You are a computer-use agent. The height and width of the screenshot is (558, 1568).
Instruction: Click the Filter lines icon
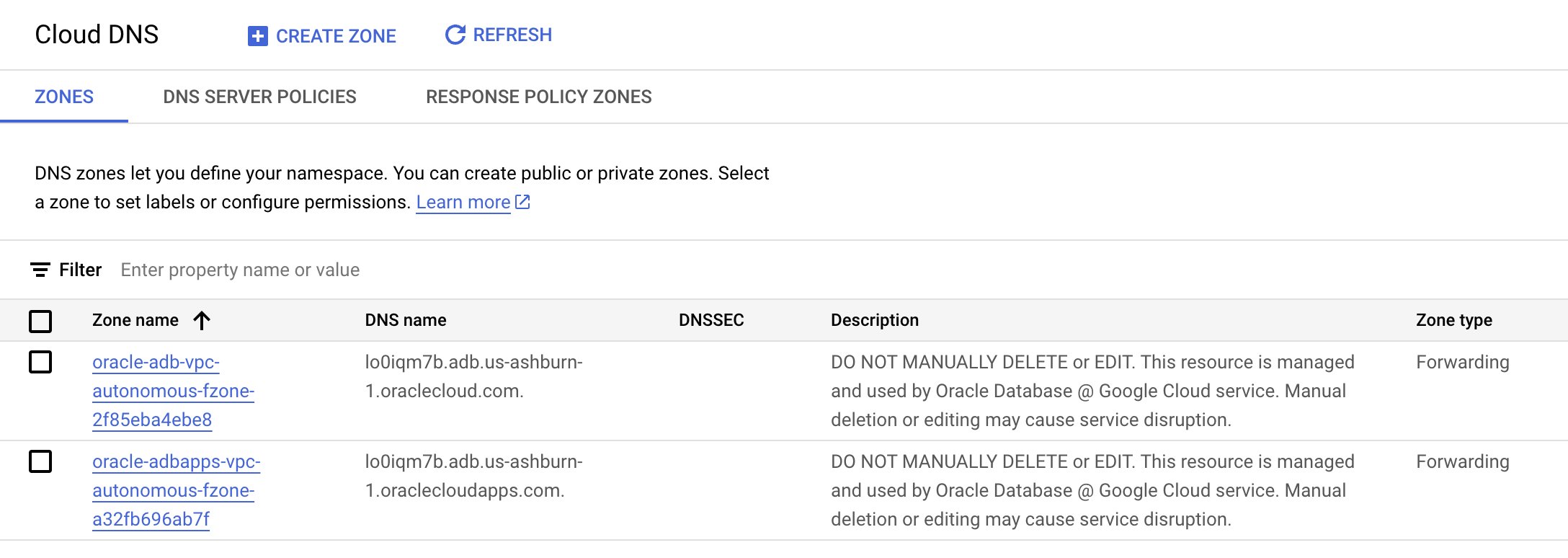(40, 270)
